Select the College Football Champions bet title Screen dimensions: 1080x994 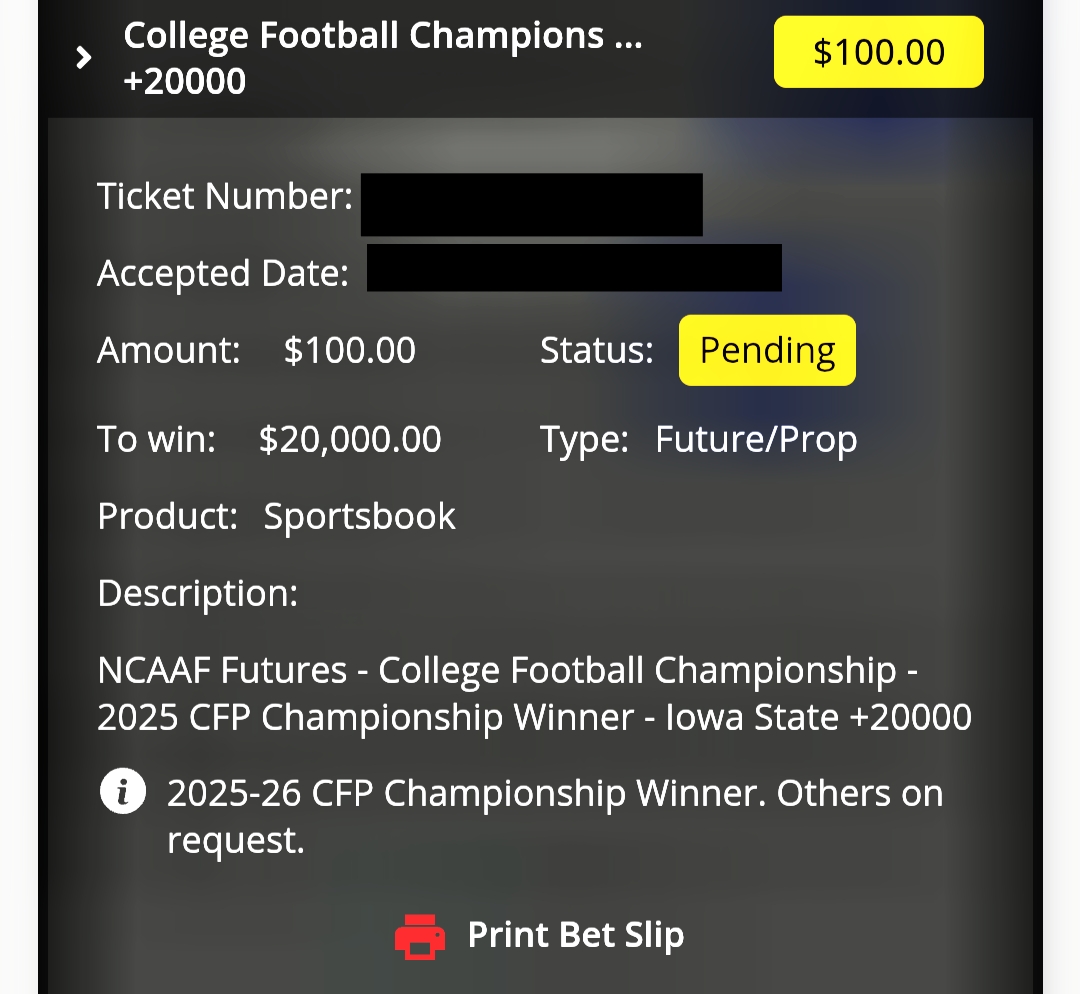pyautogui.click(x=382, y=36)
